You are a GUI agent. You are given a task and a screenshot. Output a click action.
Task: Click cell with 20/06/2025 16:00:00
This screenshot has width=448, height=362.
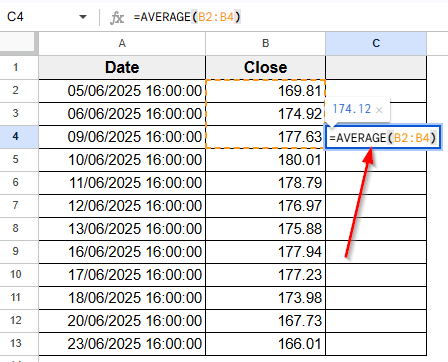coord(122,321)
